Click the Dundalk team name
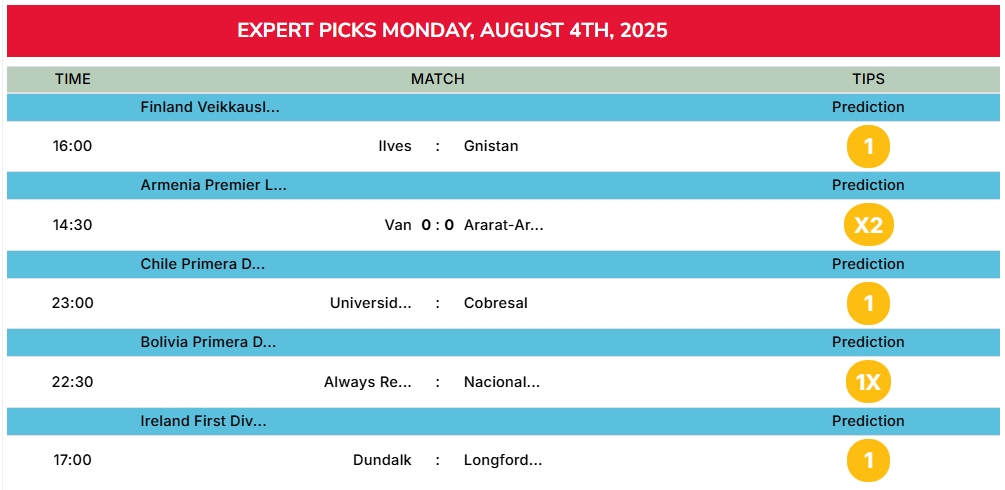Image resolution: width=1005 pixels, height=490 pixels. pos(382,460)
